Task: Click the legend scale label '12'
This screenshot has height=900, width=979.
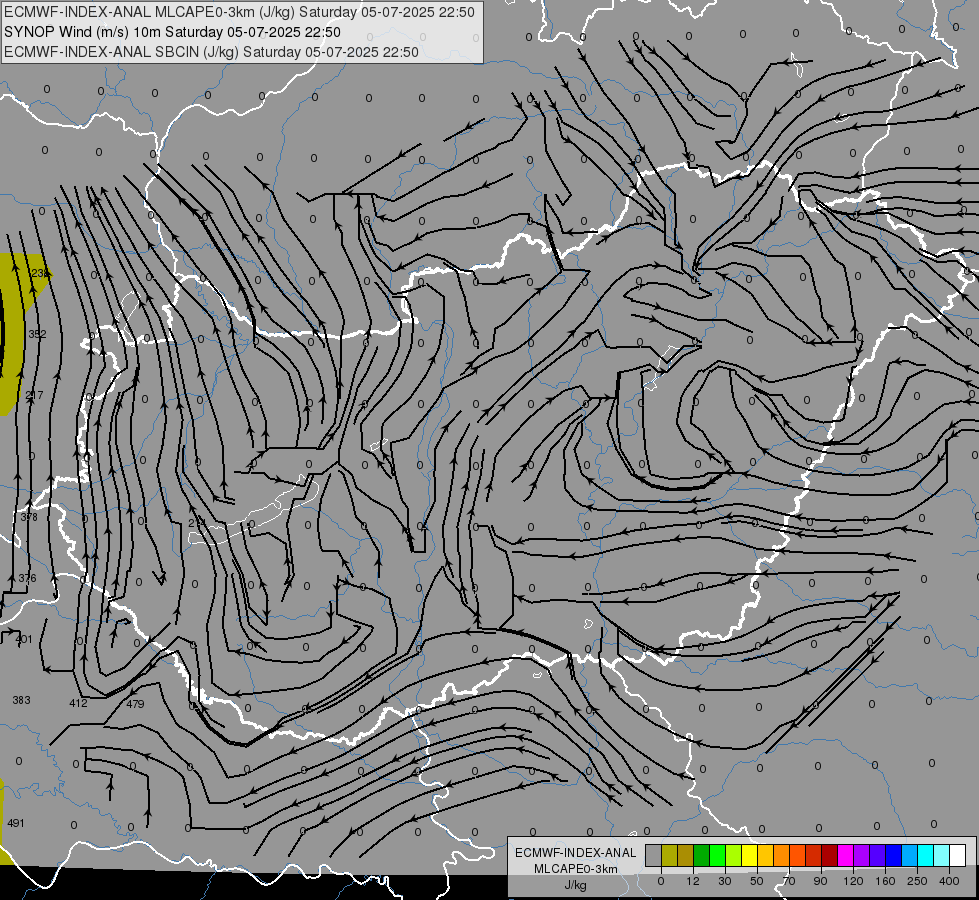Action: pyautogui.click(x=692, y=881)
